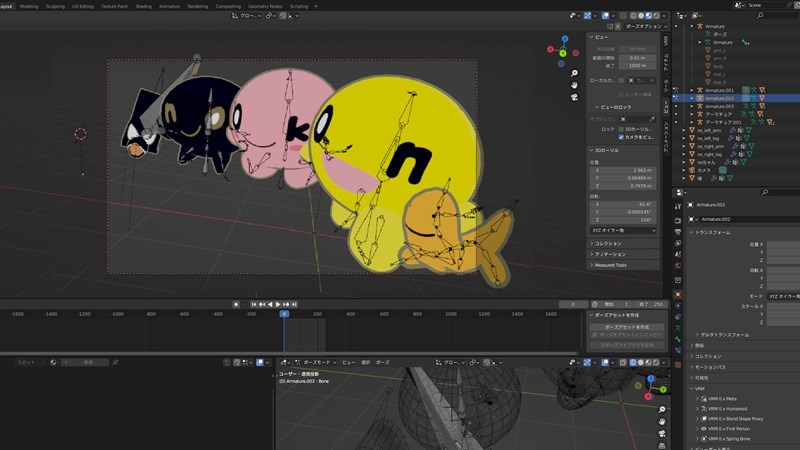
Task: Open the orange Object properties tab
Action: (x=678, y=294)
